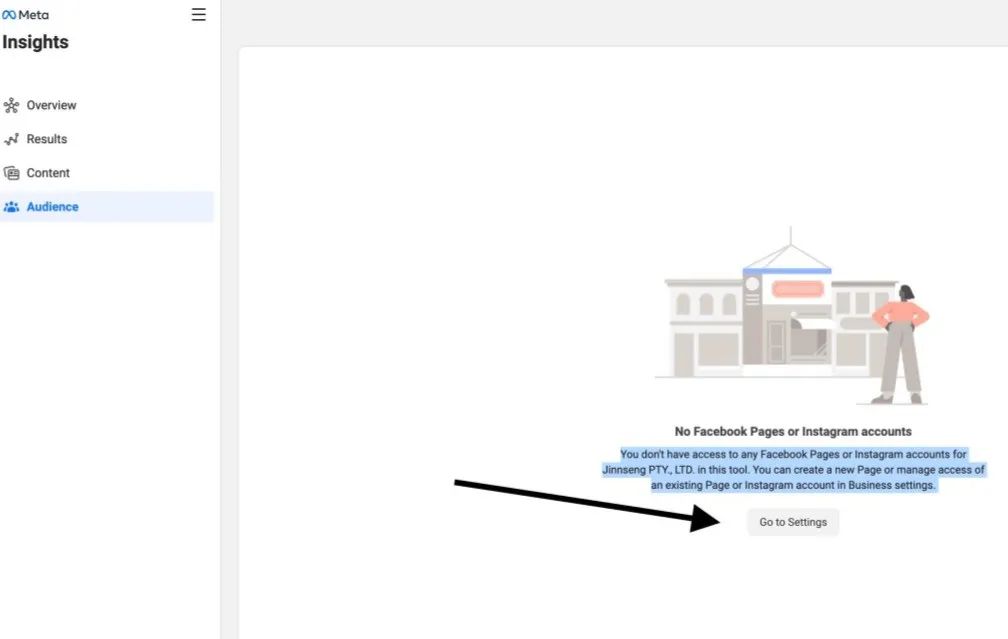Click 'No Facebook Pages or Instagram accounts' heading

793,431
